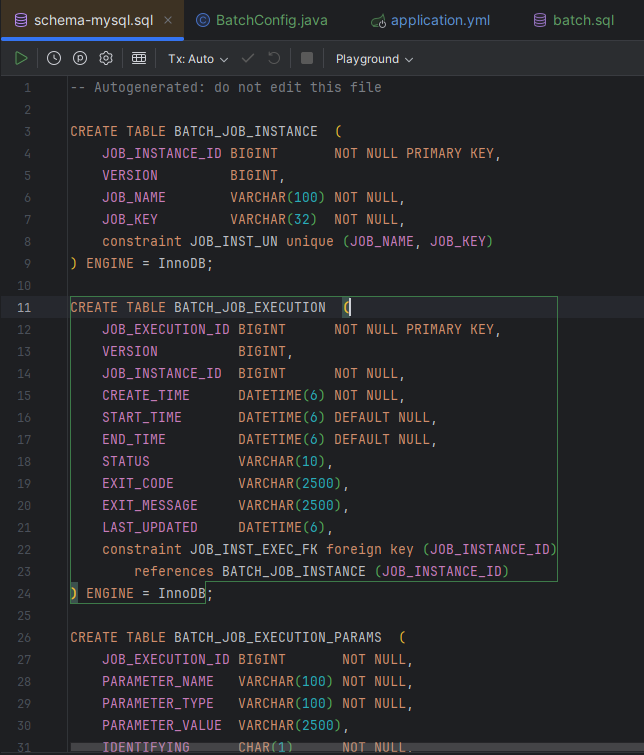Click line number 11 in the gutter
This screenshot has width=644, height=755.
24,308
